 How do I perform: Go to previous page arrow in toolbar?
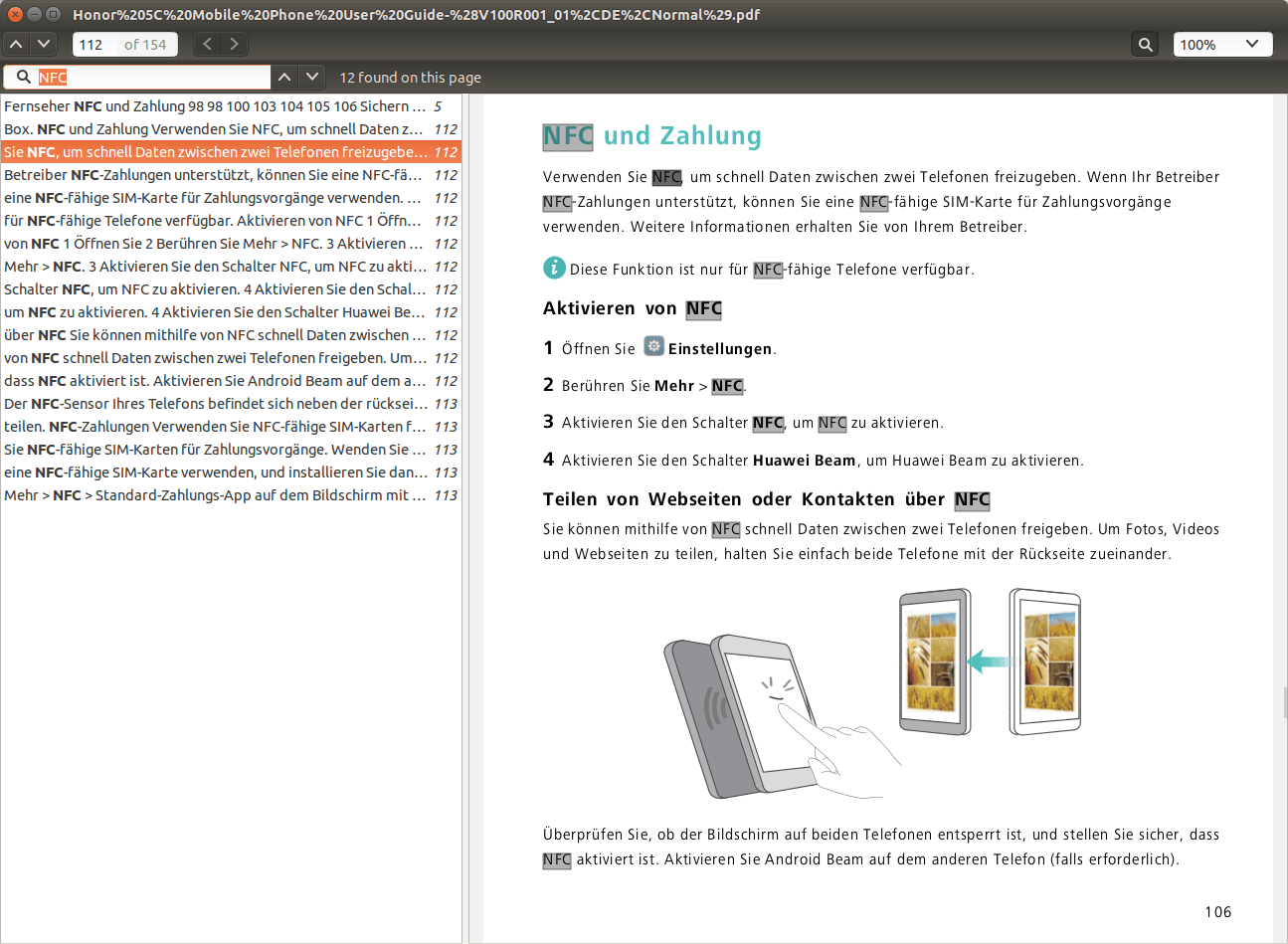click(x=17, y=44)
